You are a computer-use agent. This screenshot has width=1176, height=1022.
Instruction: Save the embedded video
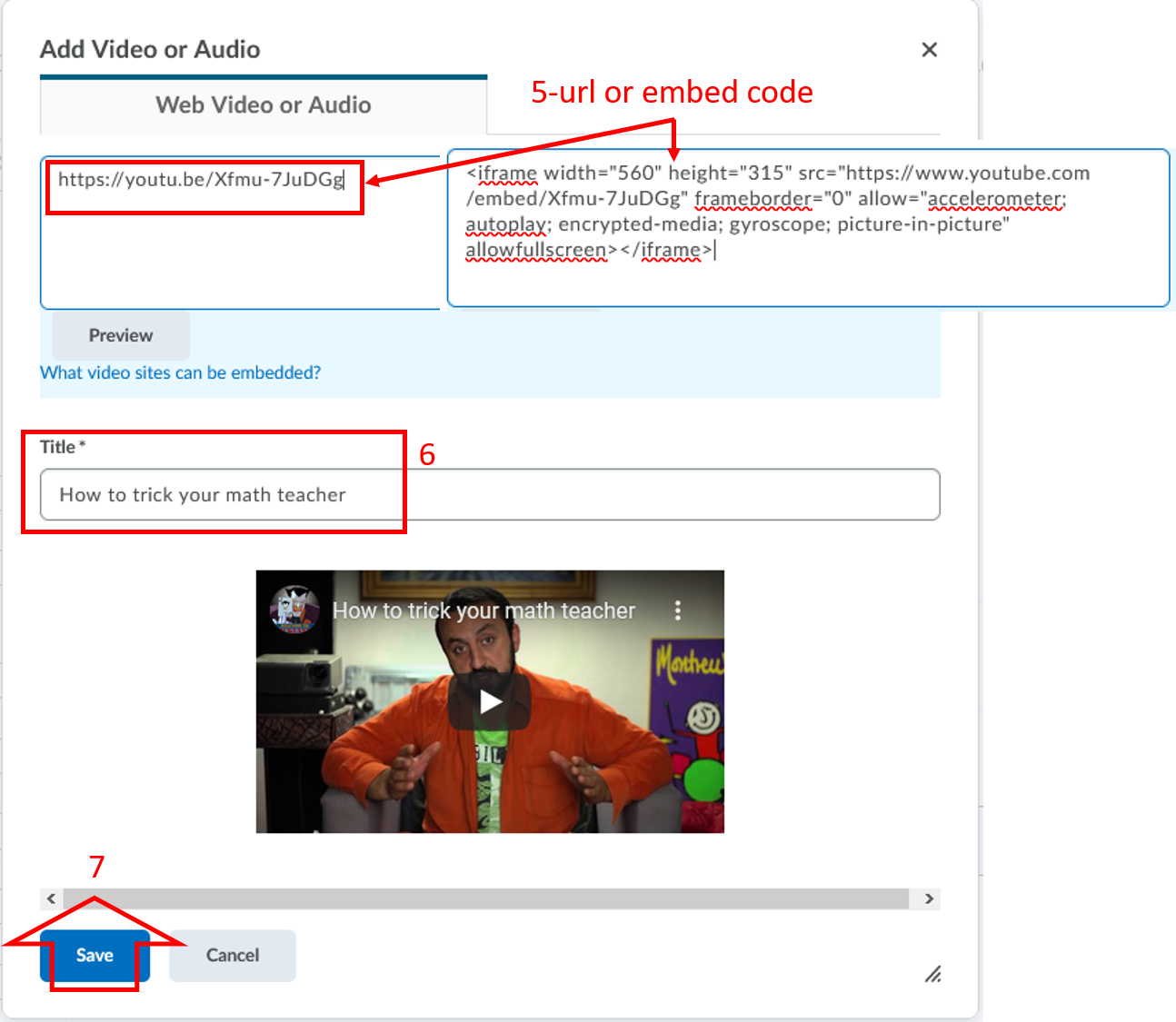click(95, 955)
